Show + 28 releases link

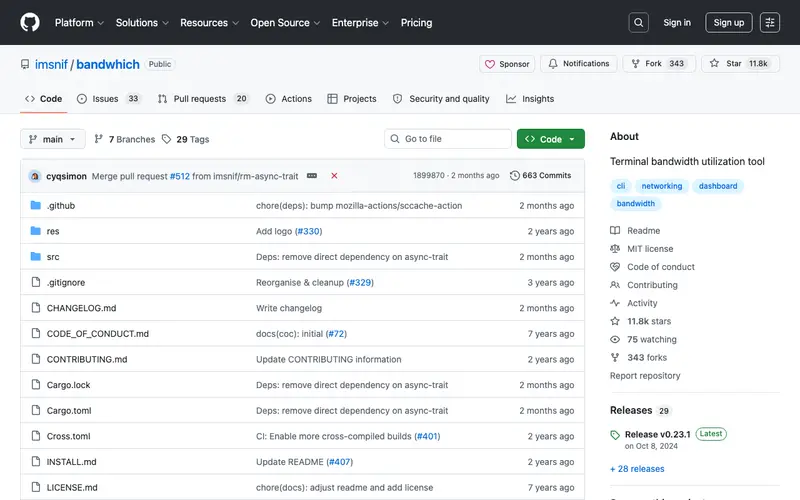(x=637, y=468)
